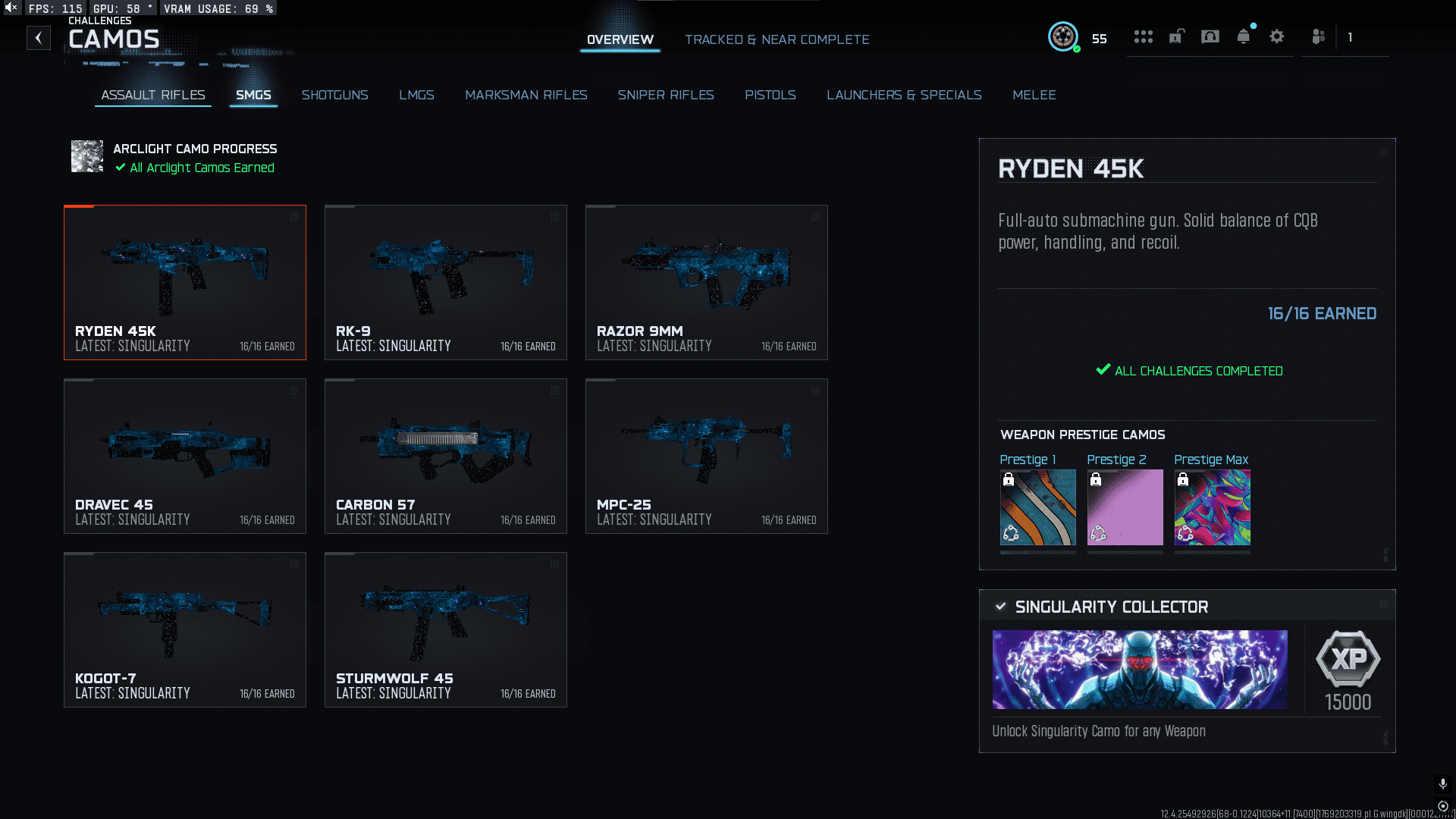The width and height of the screenshot is (1456, 819).
Task: Open the player rank emblem profile
Action: (x=1062, y=36)
